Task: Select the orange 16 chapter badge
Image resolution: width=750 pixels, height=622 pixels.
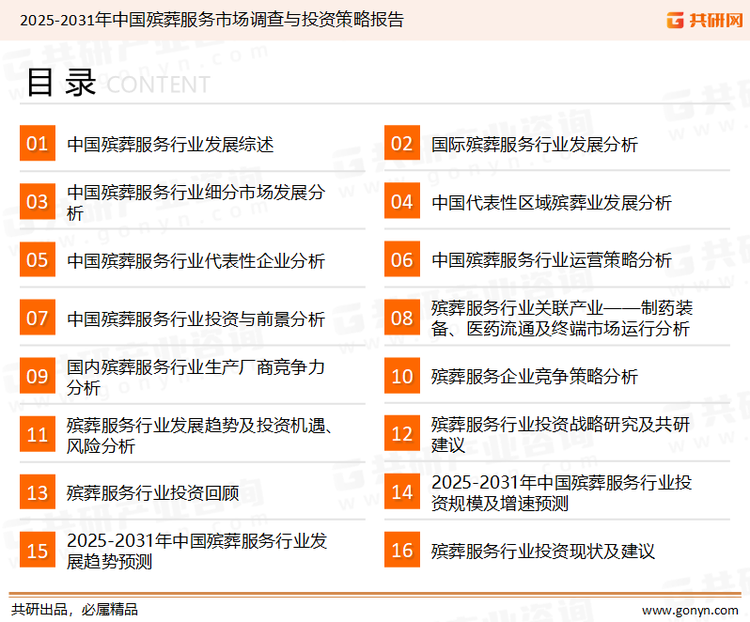Action: 402,550
